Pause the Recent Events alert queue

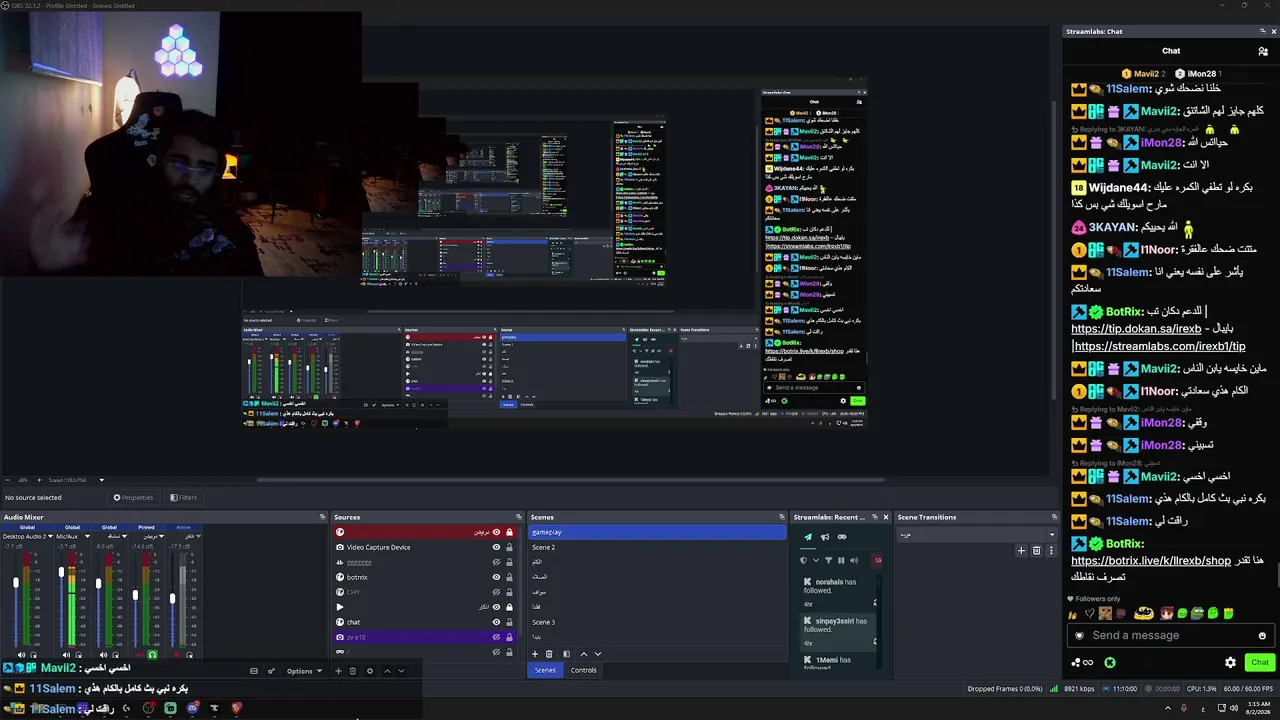841,560
